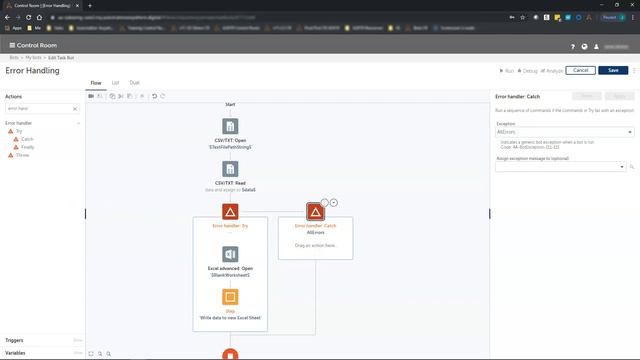Open My bots breadcrumb link

click(x=33, y=58)
